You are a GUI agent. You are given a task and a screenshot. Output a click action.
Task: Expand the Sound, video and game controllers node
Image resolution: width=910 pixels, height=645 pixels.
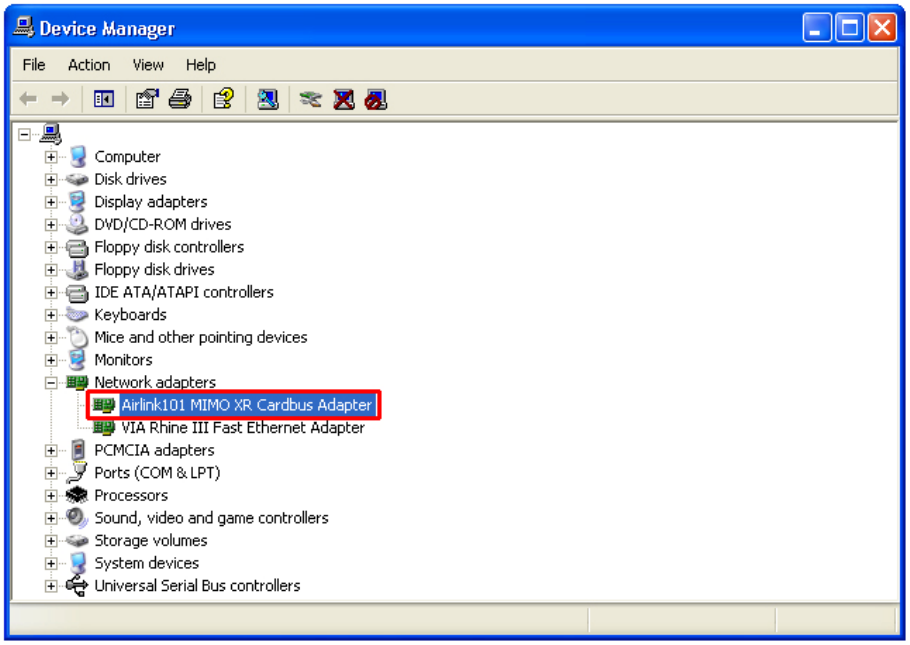point(51,518)
